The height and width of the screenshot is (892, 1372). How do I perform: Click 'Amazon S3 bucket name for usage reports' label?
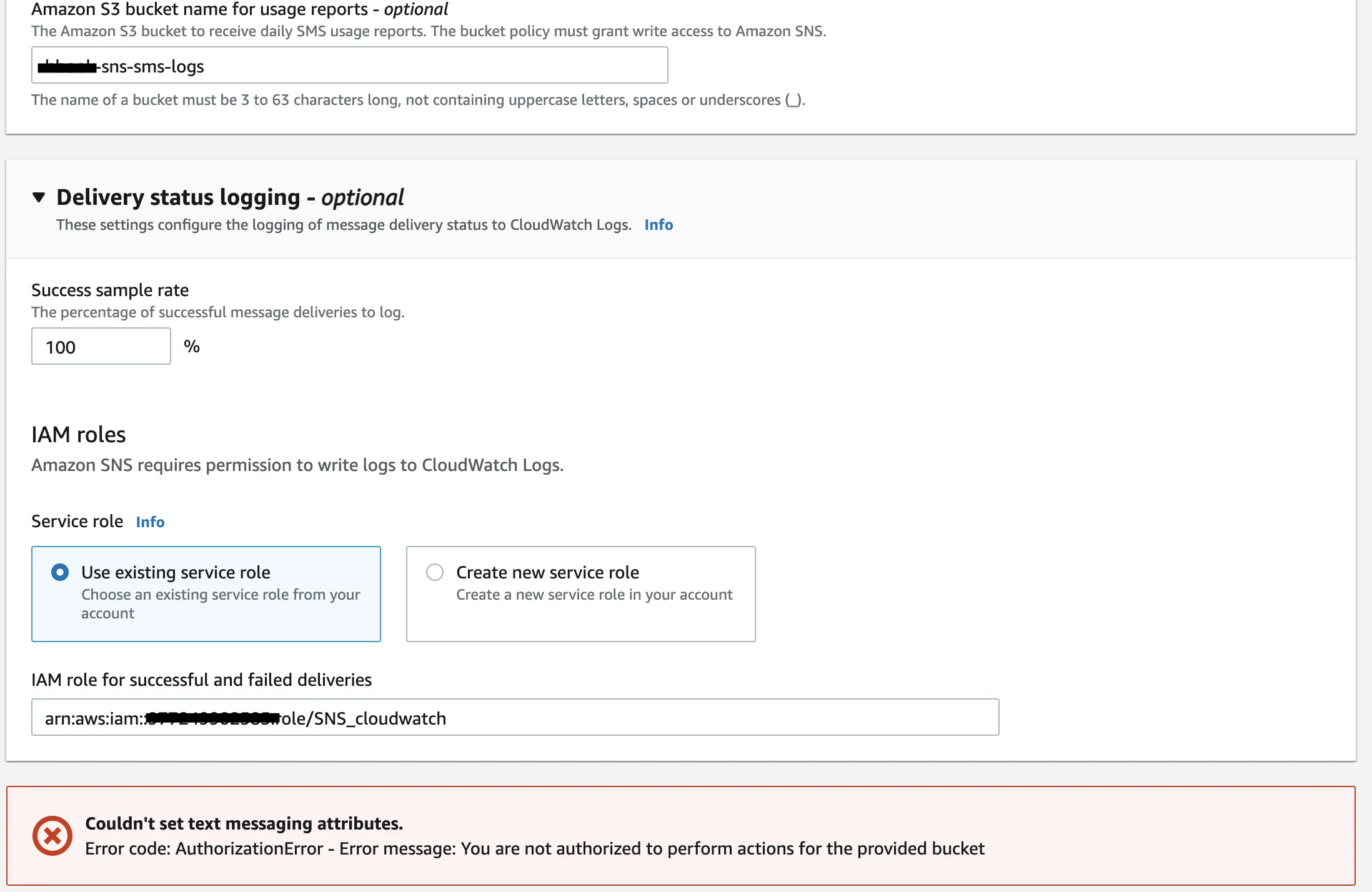click(x=239, y=10)
